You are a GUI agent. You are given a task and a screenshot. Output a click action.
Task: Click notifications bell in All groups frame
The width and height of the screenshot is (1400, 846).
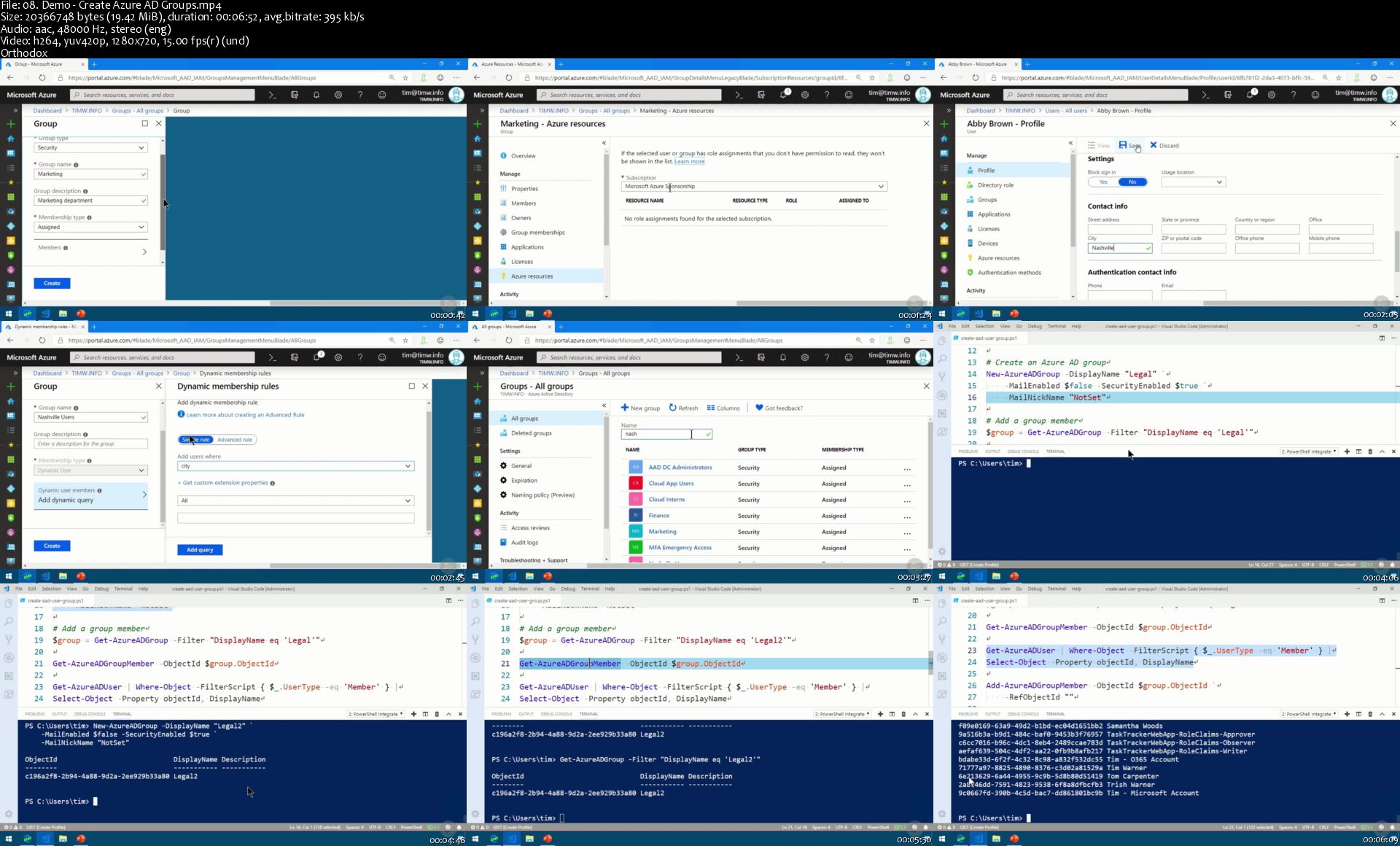pos(783,357)
